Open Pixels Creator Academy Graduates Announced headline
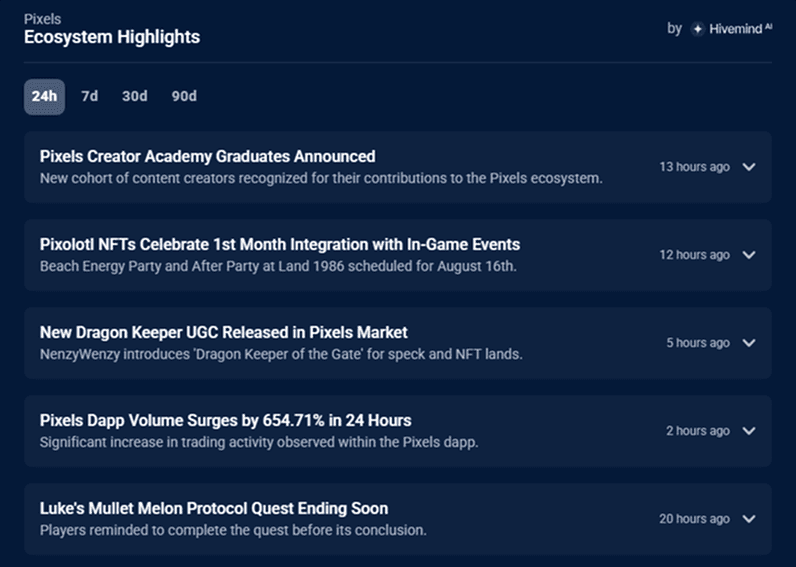This screenshot has width=796, height=567. [208, 156]
